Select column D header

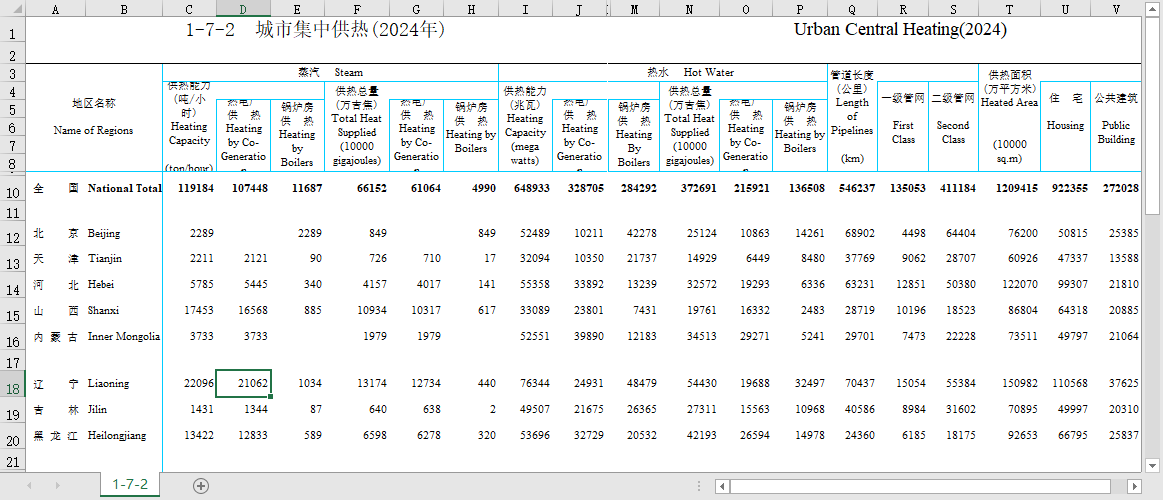pos(243,8)
